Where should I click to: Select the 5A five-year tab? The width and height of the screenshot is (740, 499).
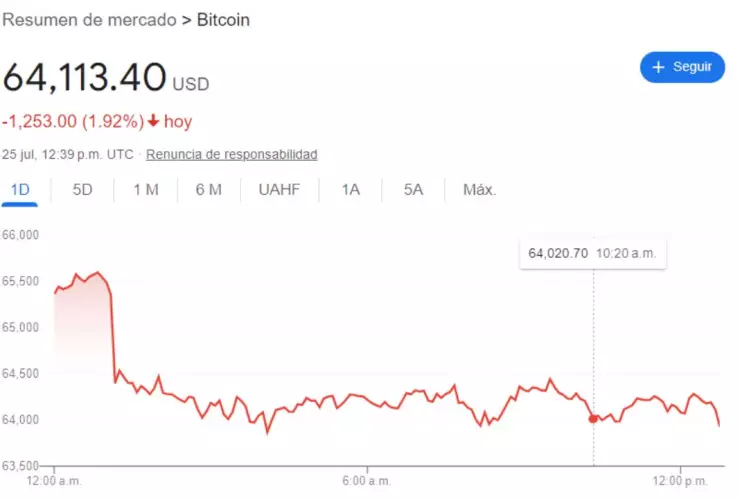pyautogui.click(x=413, y=190)
